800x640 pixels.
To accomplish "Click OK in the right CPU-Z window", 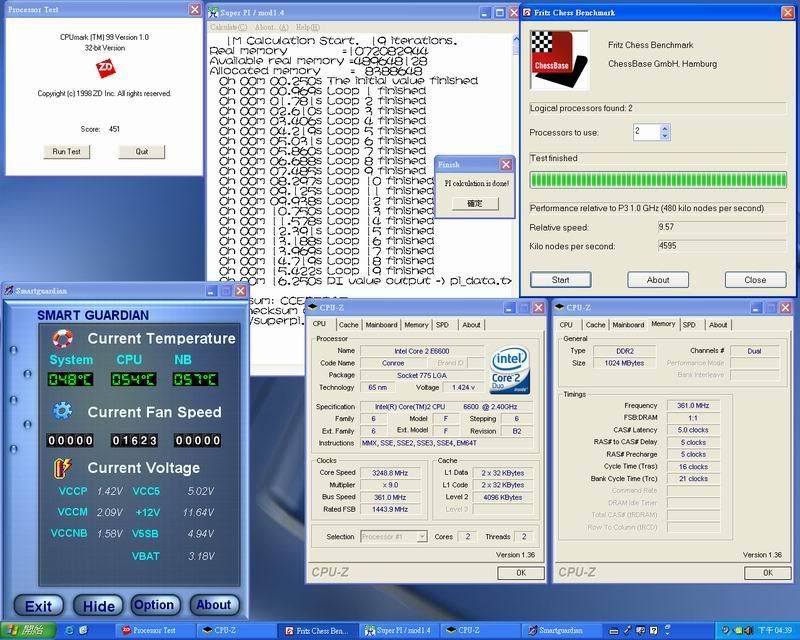I will coord(768,573).
